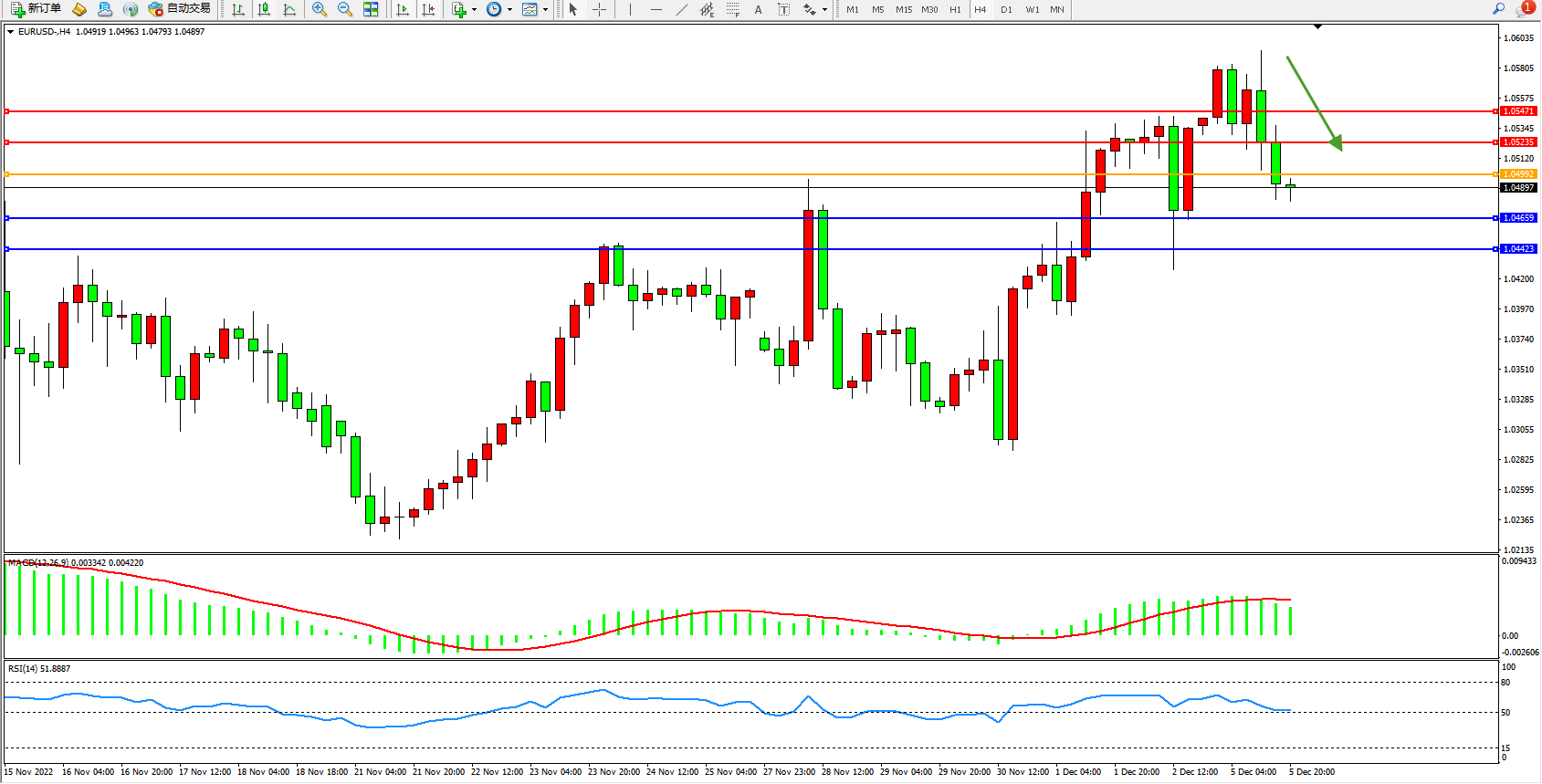Pick the draw trendline tool

pyautogui.click(x=681, y=9)
